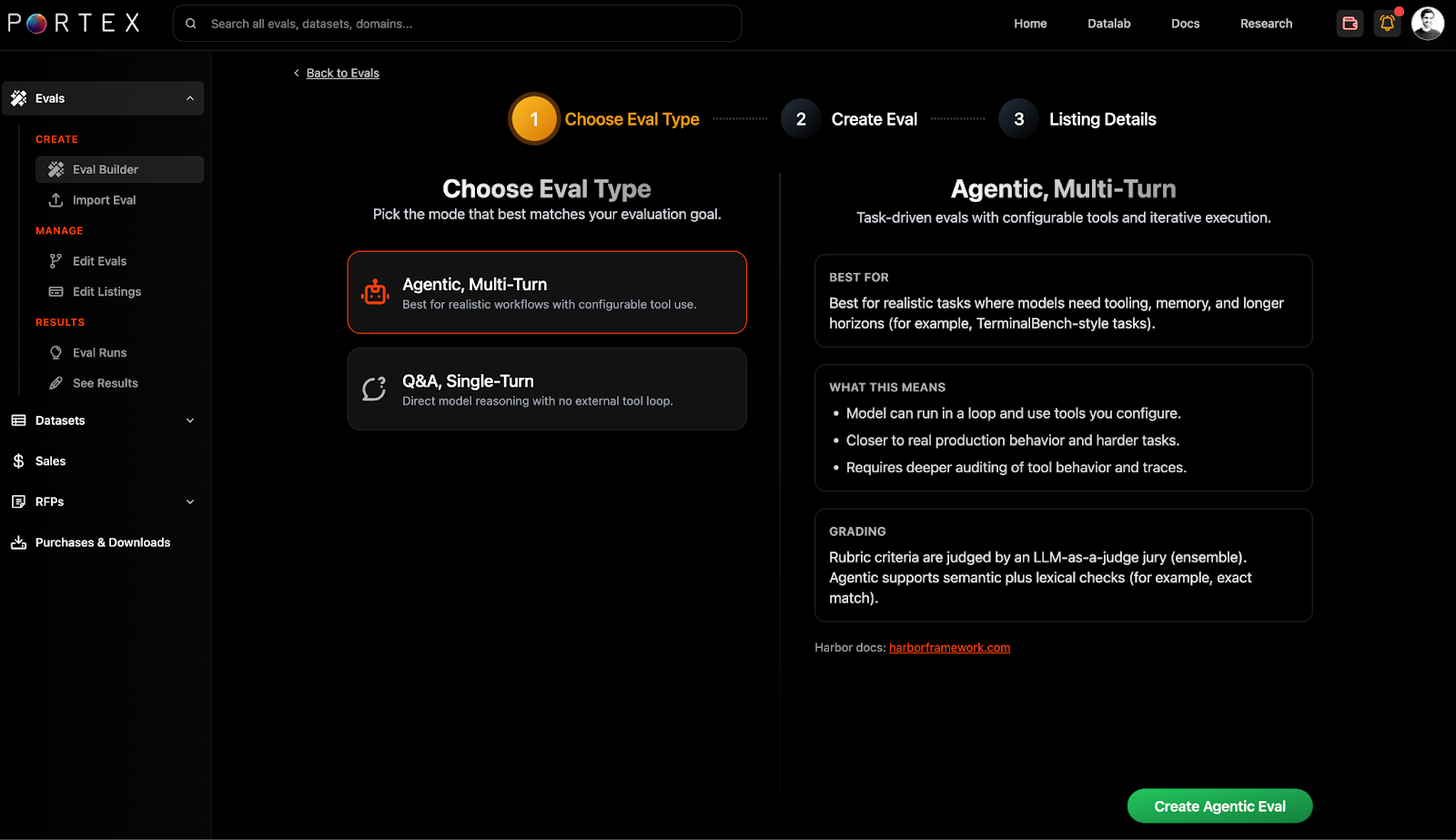The image size is (1456, 840).
Task: Click the Create Agentic Eval button
Action: [1219, 806]
